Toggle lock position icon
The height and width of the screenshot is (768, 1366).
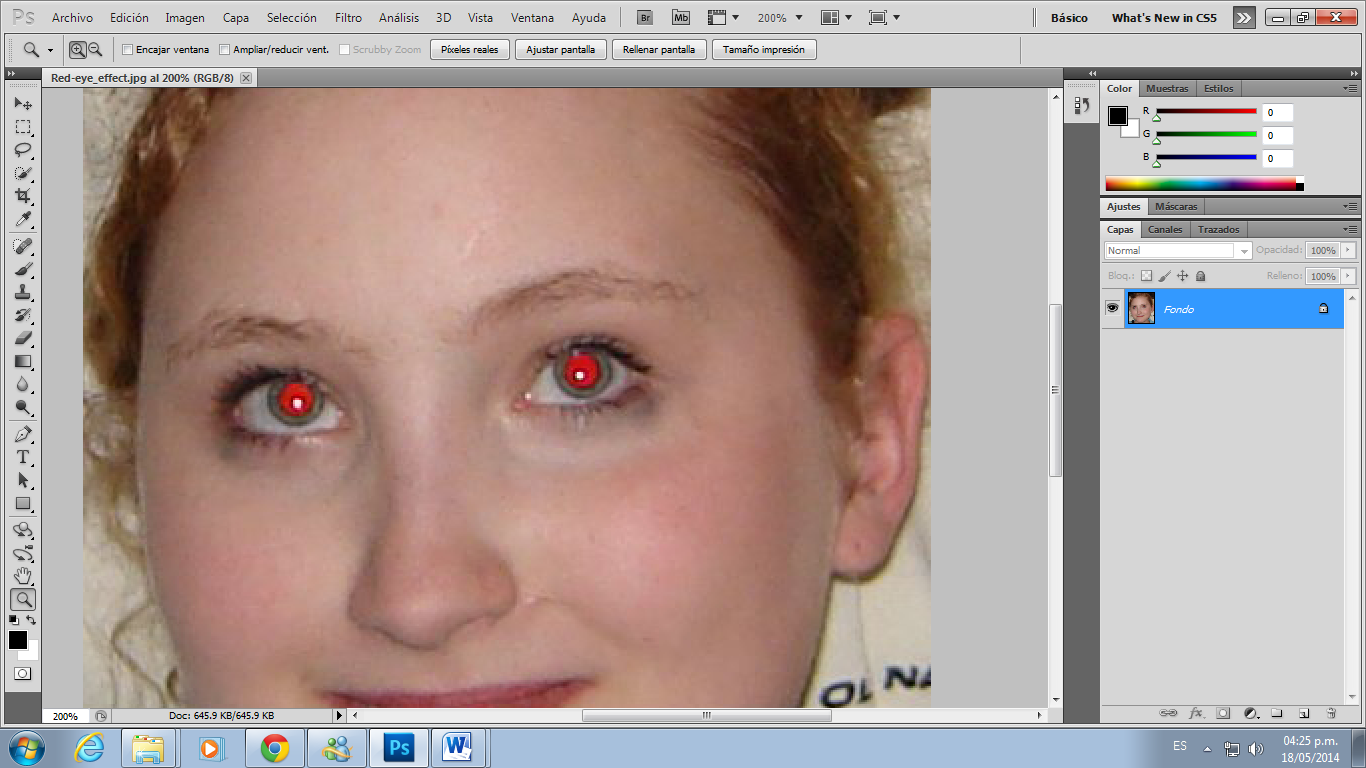[1182, 276]
